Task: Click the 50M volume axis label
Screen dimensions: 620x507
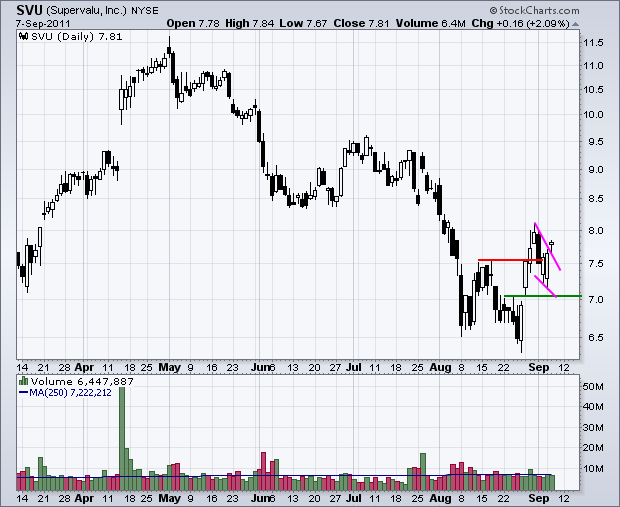Action: [593, 386]
